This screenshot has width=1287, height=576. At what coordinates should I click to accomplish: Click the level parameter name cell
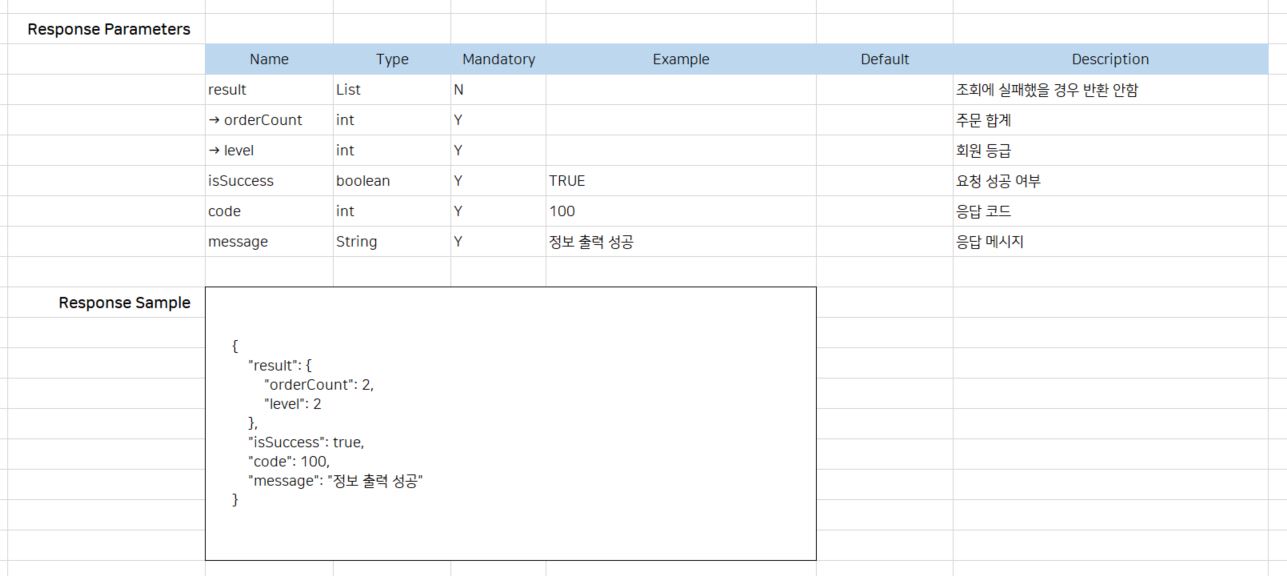[268, 151]
